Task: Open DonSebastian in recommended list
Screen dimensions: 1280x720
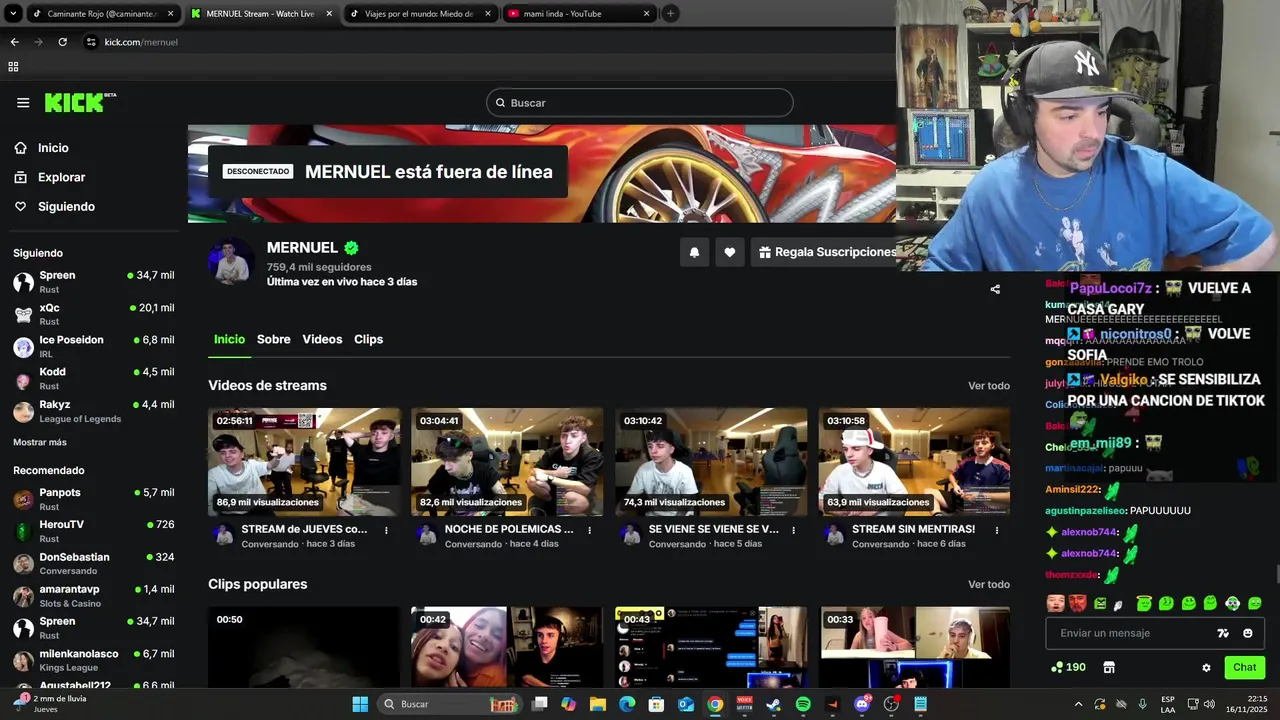Action: (x=94, y=563)
